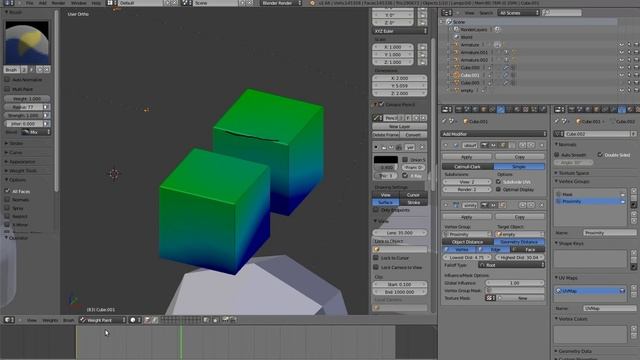Click the black grease pencil color swatch

[386, 160]
